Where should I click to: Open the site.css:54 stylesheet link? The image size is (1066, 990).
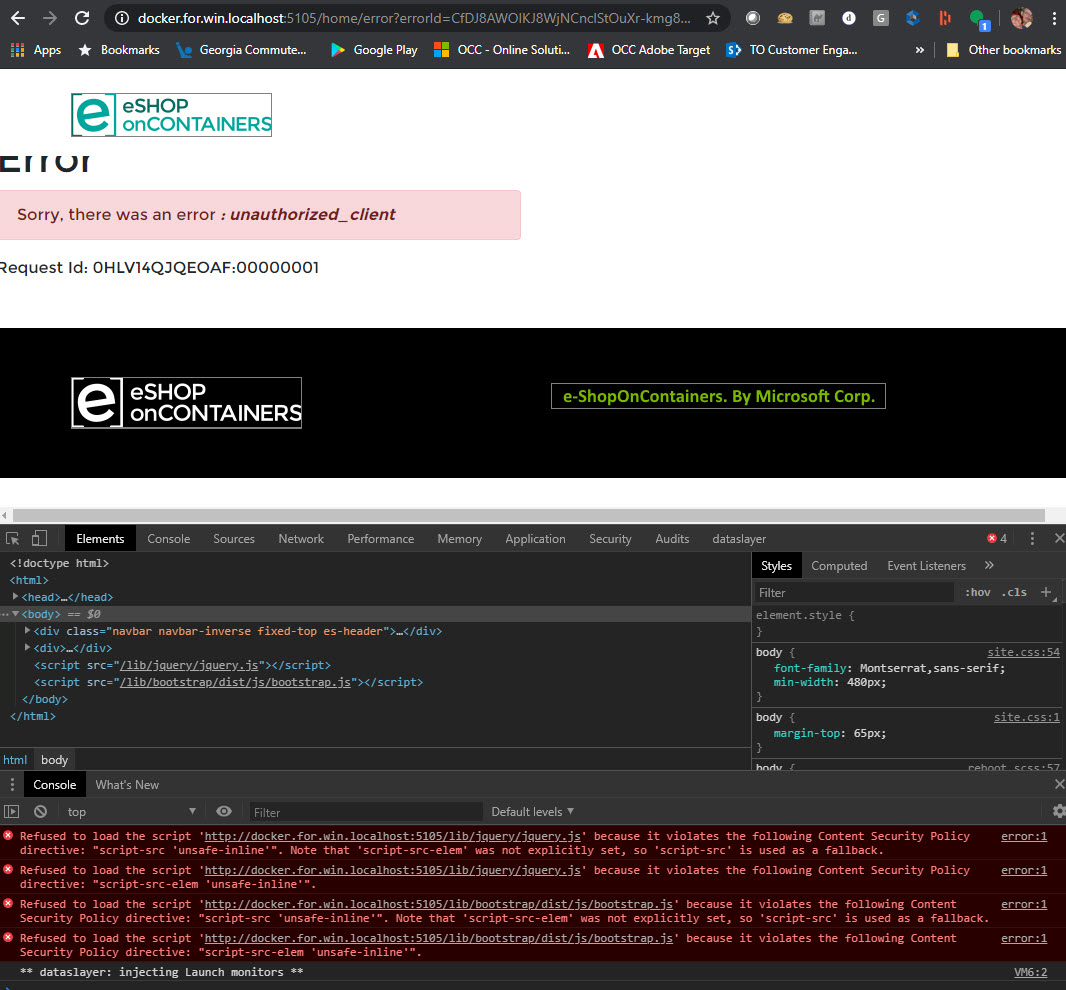(1022, 651)
